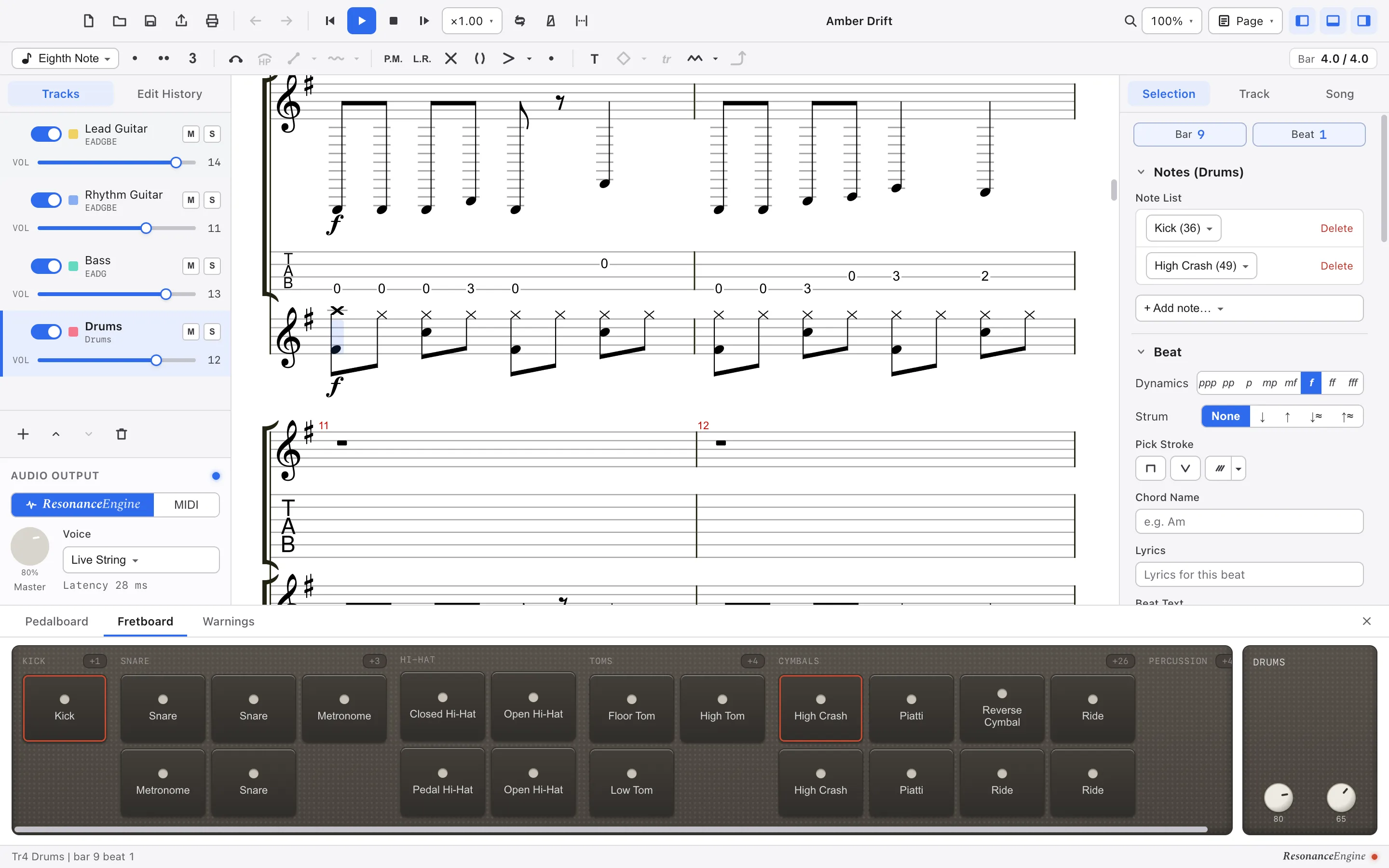Collapse the Notes (Drums) section

click(x=1141, y=172)
